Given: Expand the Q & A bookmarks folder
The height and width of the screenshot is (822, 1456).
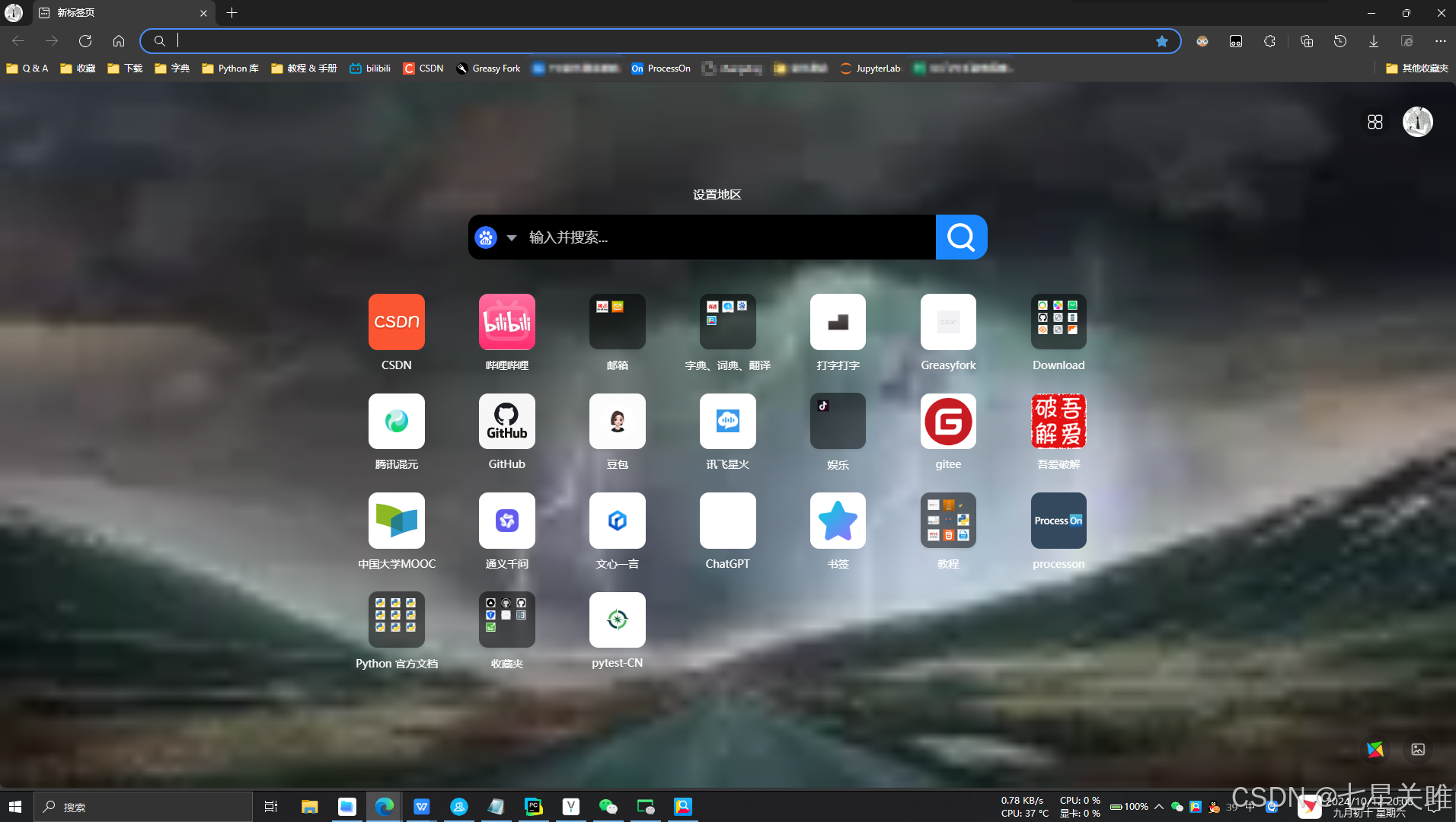Looking at the screenshot, I should 27,68.
